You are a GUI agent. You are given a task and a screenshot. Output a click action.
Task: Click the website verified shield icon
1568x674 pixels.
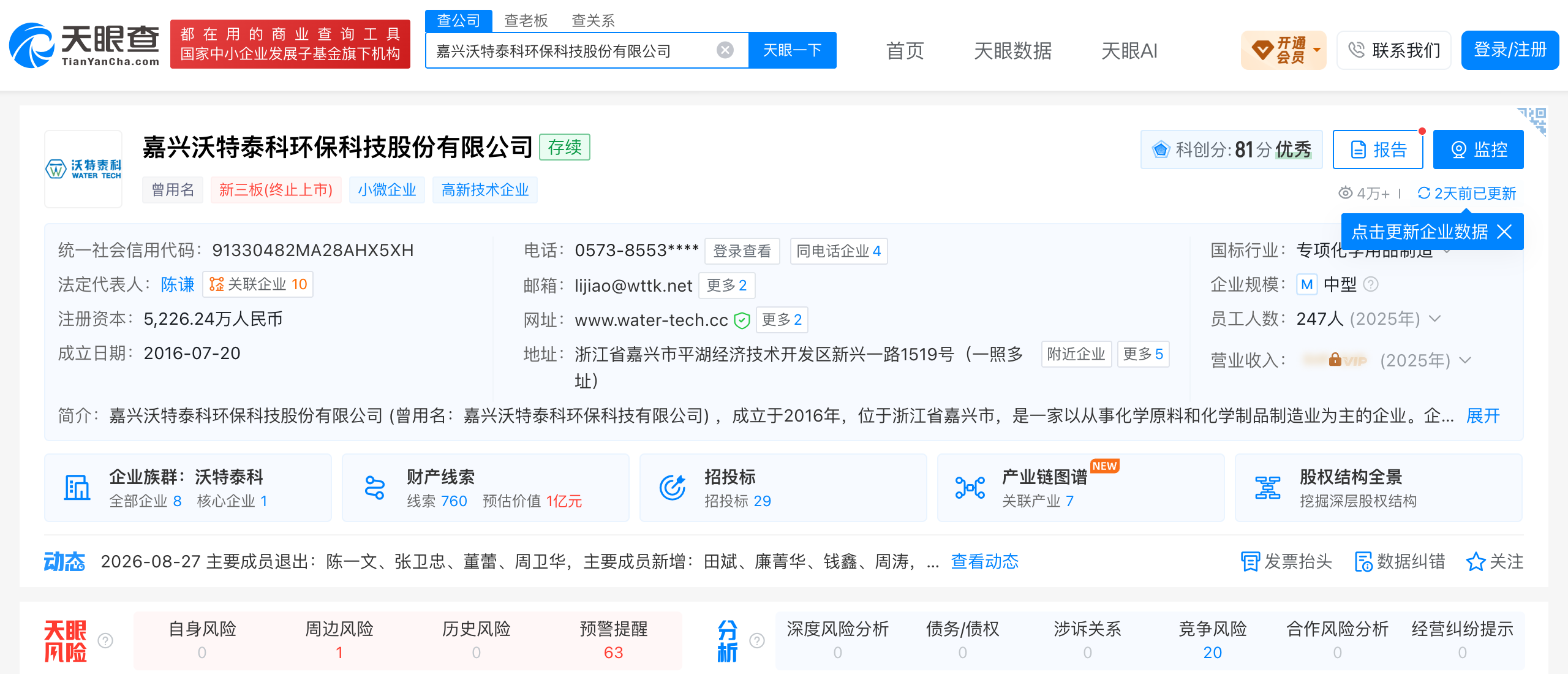742,320
